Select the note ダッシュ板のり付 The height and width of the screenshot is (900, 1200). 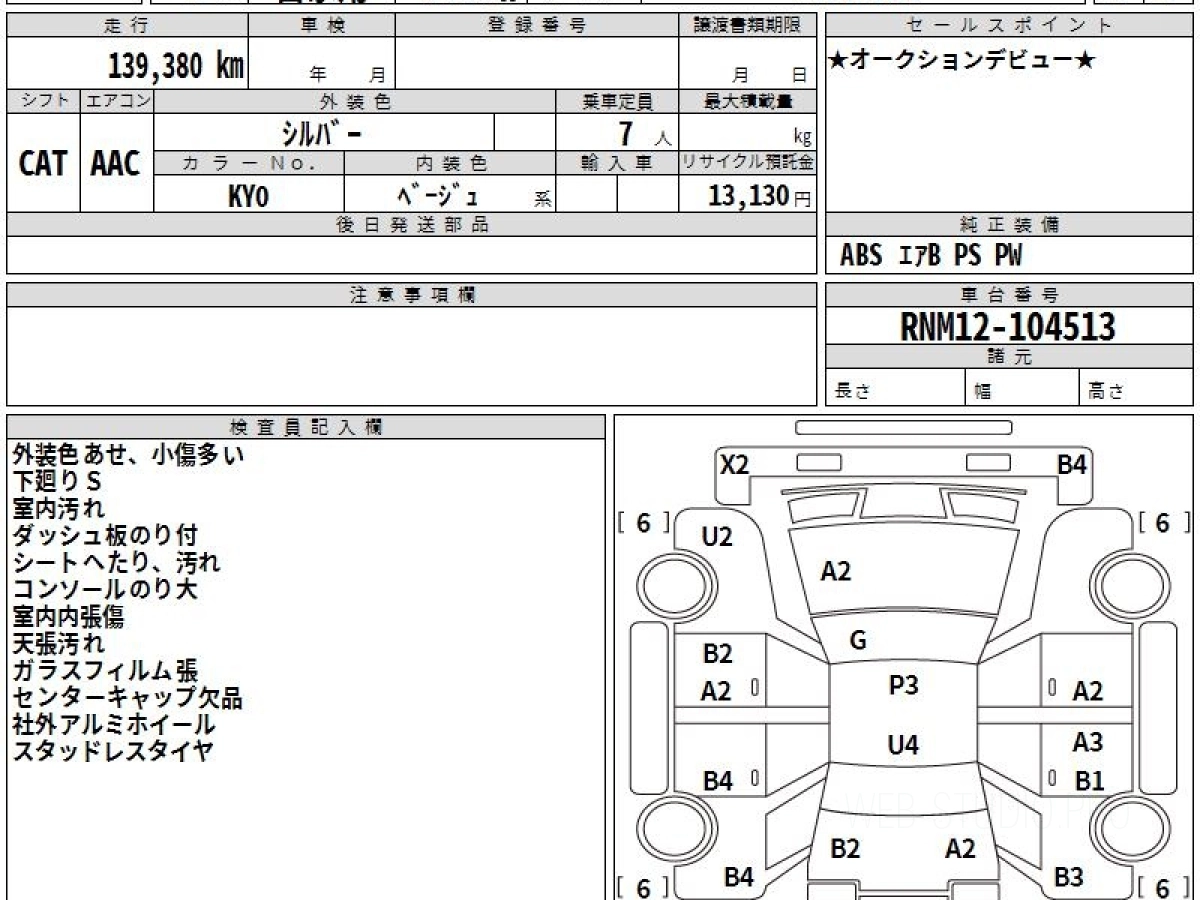click(105, 536)
